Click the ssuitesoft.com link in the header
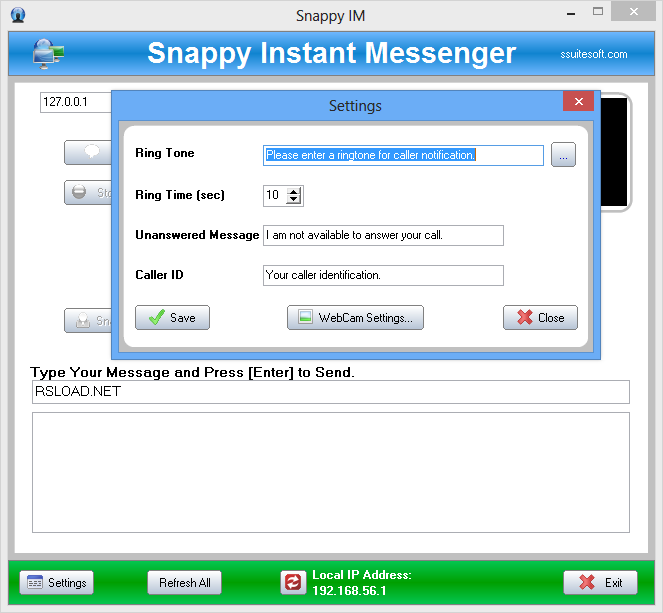The height and width of the screenshot is (613, 663). (594, 54)
